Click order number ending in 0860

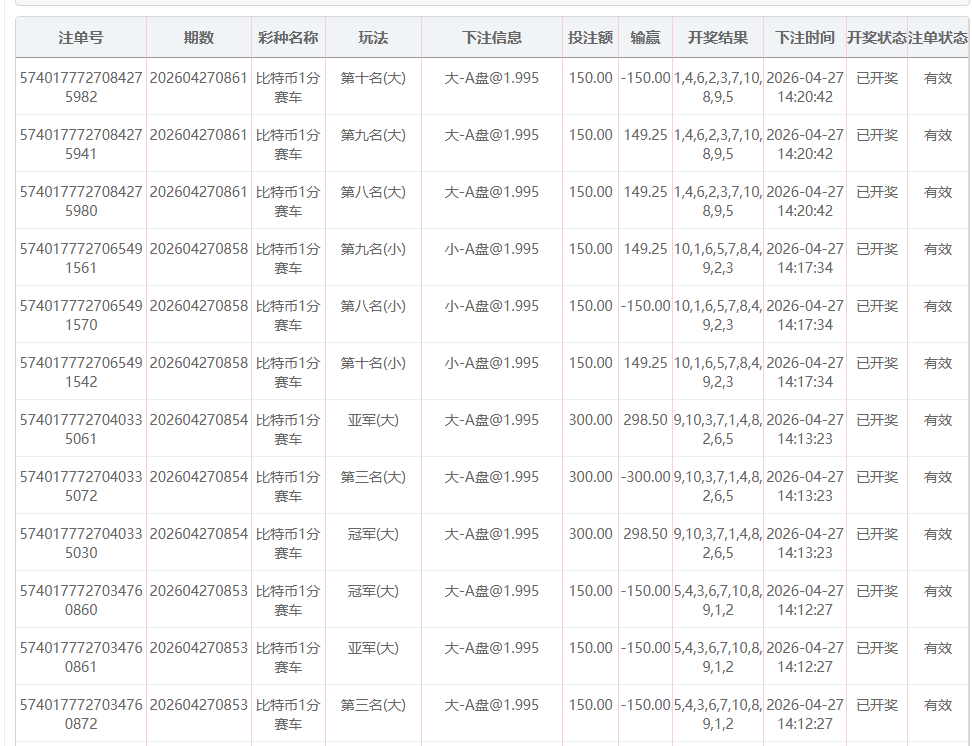80,600
